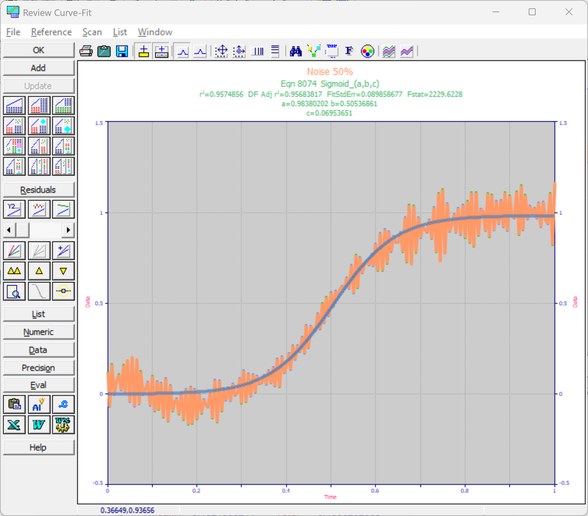Click the printer icon in the toolbar

pyautogui.click(x=86, y=51)
